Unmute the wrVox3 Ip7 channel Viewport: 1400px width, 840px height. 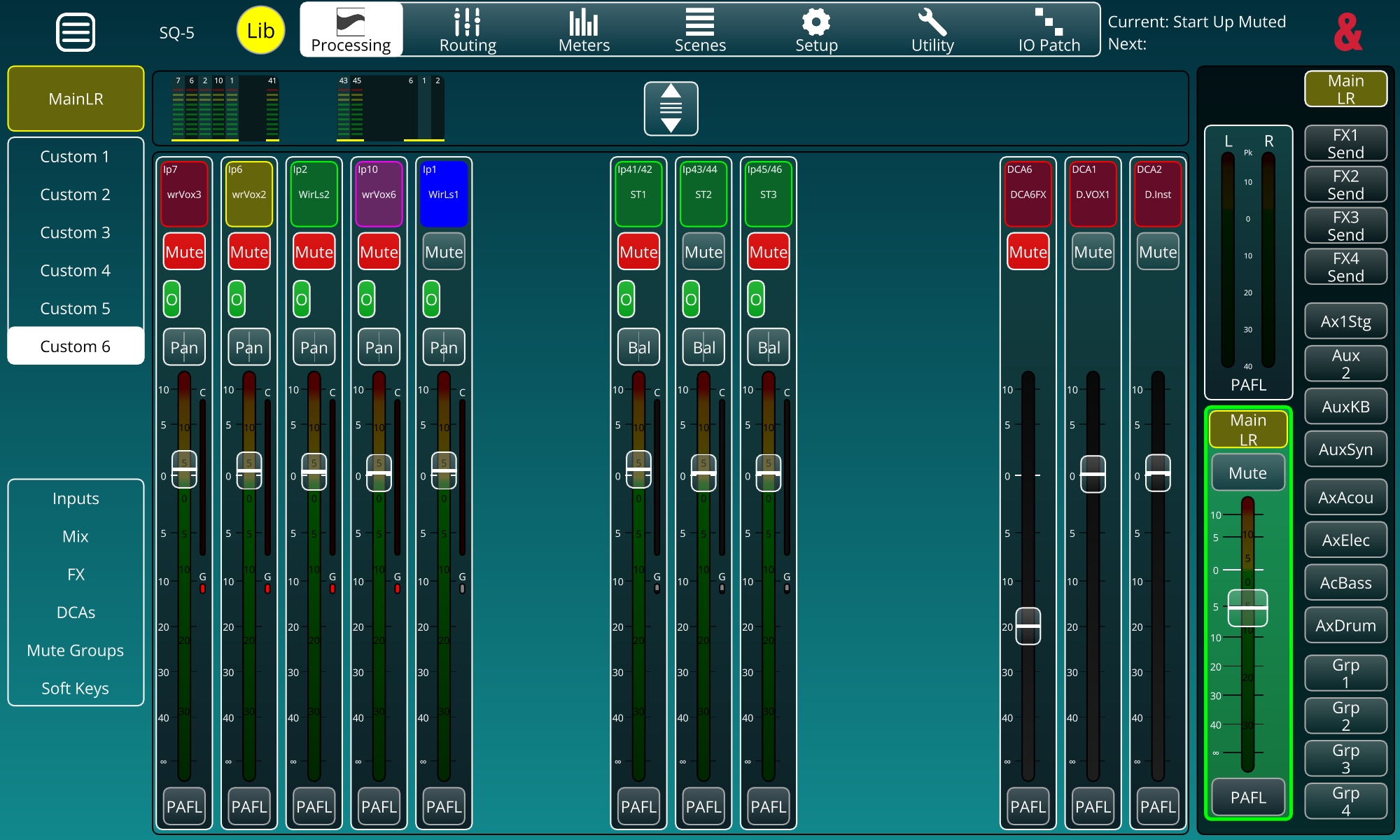click(x=184, y=252)
